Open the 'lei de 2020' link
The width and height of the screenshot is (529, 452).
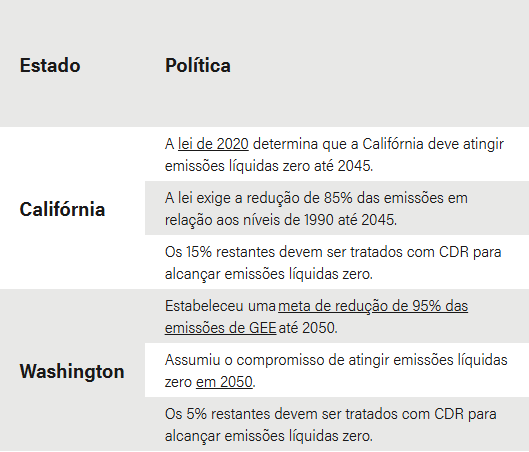pos(213,144)
